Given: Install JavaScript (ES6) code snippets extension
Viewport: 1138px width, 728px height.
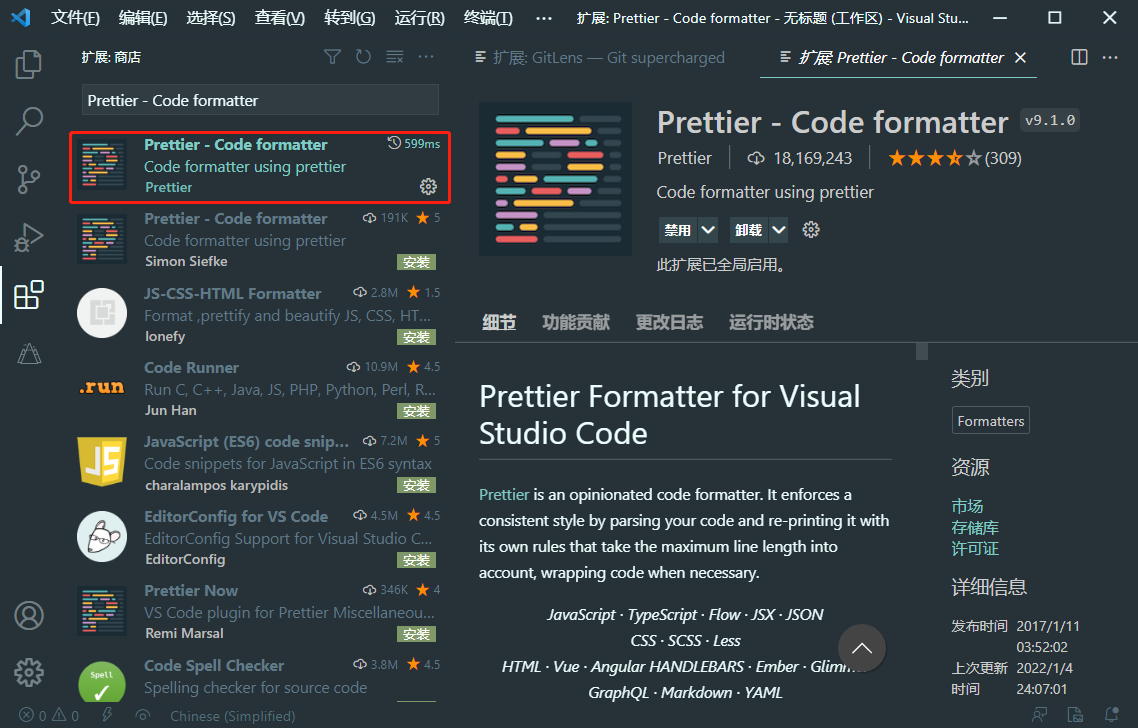Looking at the screenshot, I should [417, 485].
